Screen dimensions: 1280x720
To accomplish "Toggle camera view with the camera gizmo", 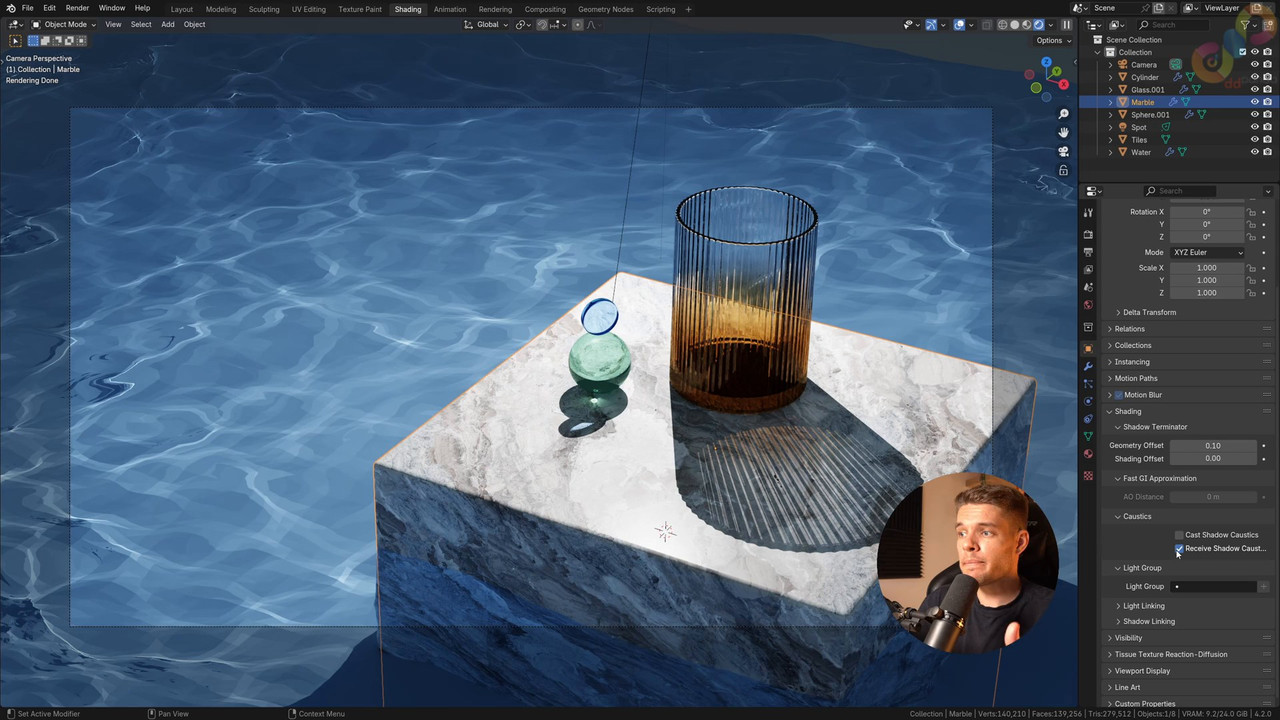I will point(1064,151).
